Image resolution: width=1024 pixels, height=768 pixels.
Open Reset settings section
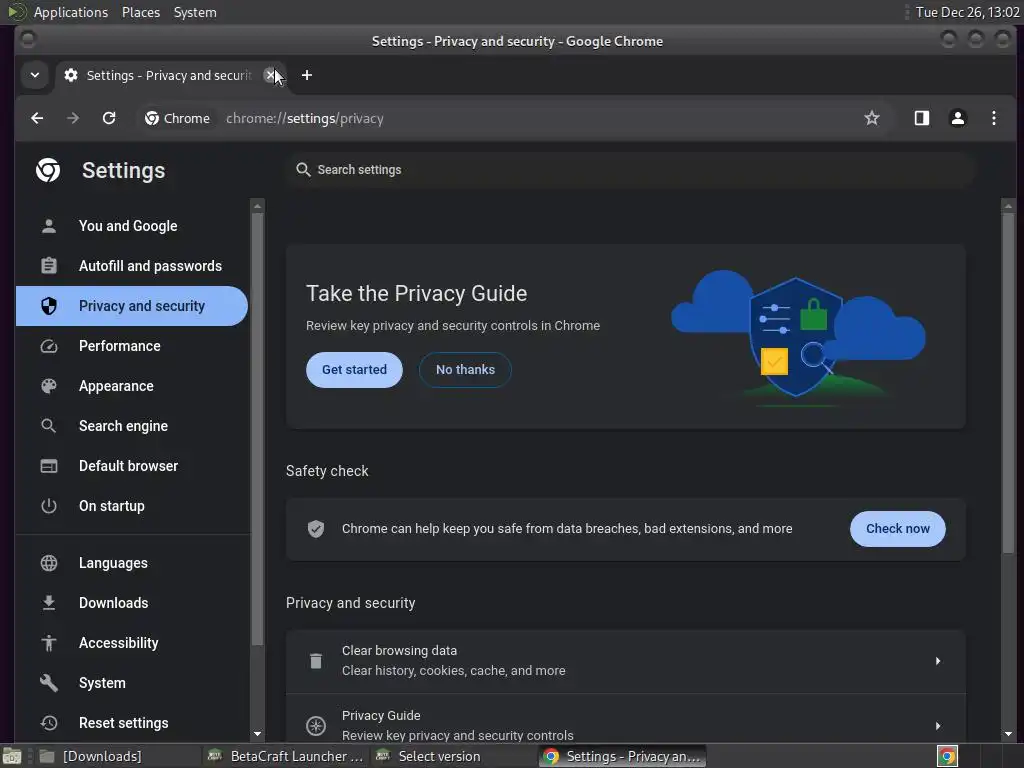[132, 723]
